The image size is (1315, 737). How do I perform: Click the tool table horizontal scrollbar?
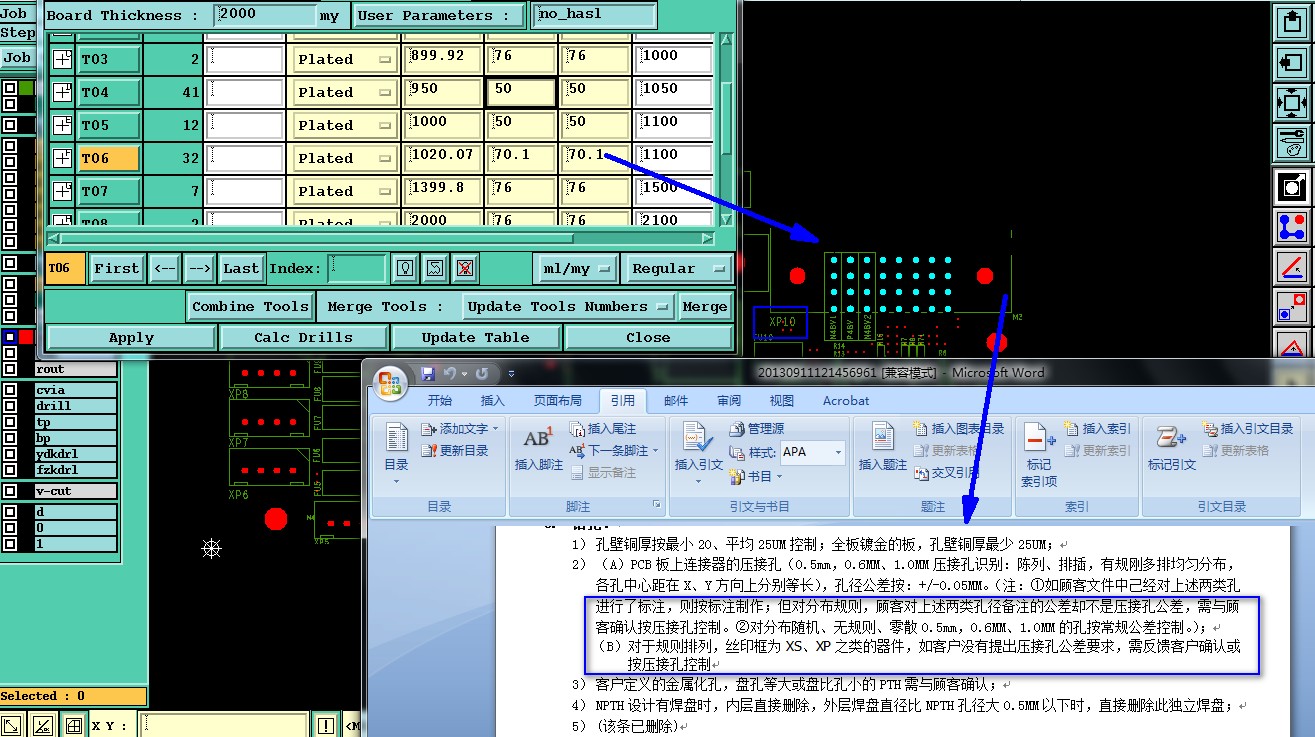point(380,238)
